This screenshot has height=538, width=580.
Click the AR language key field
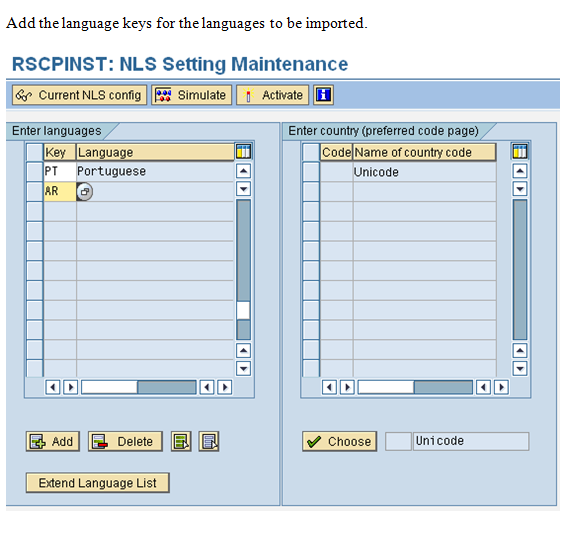tap(60, 191)
